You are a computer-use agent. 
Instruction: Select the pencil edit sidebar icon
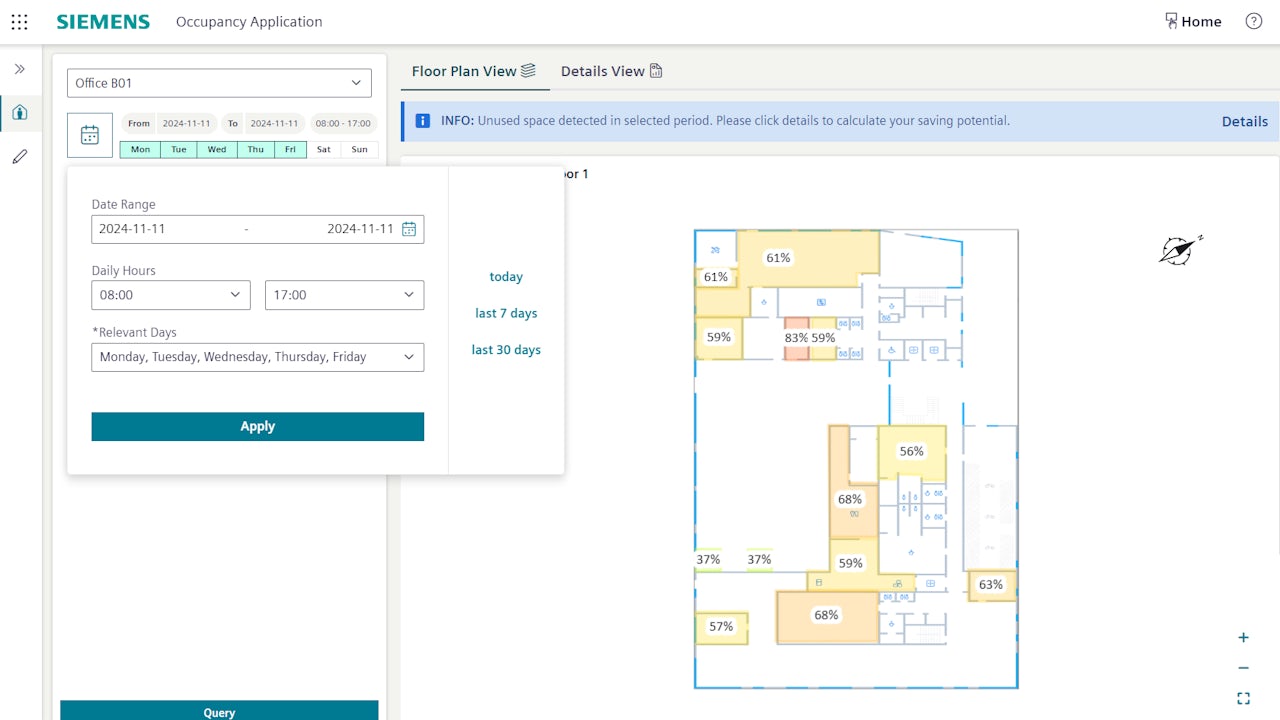19,157
